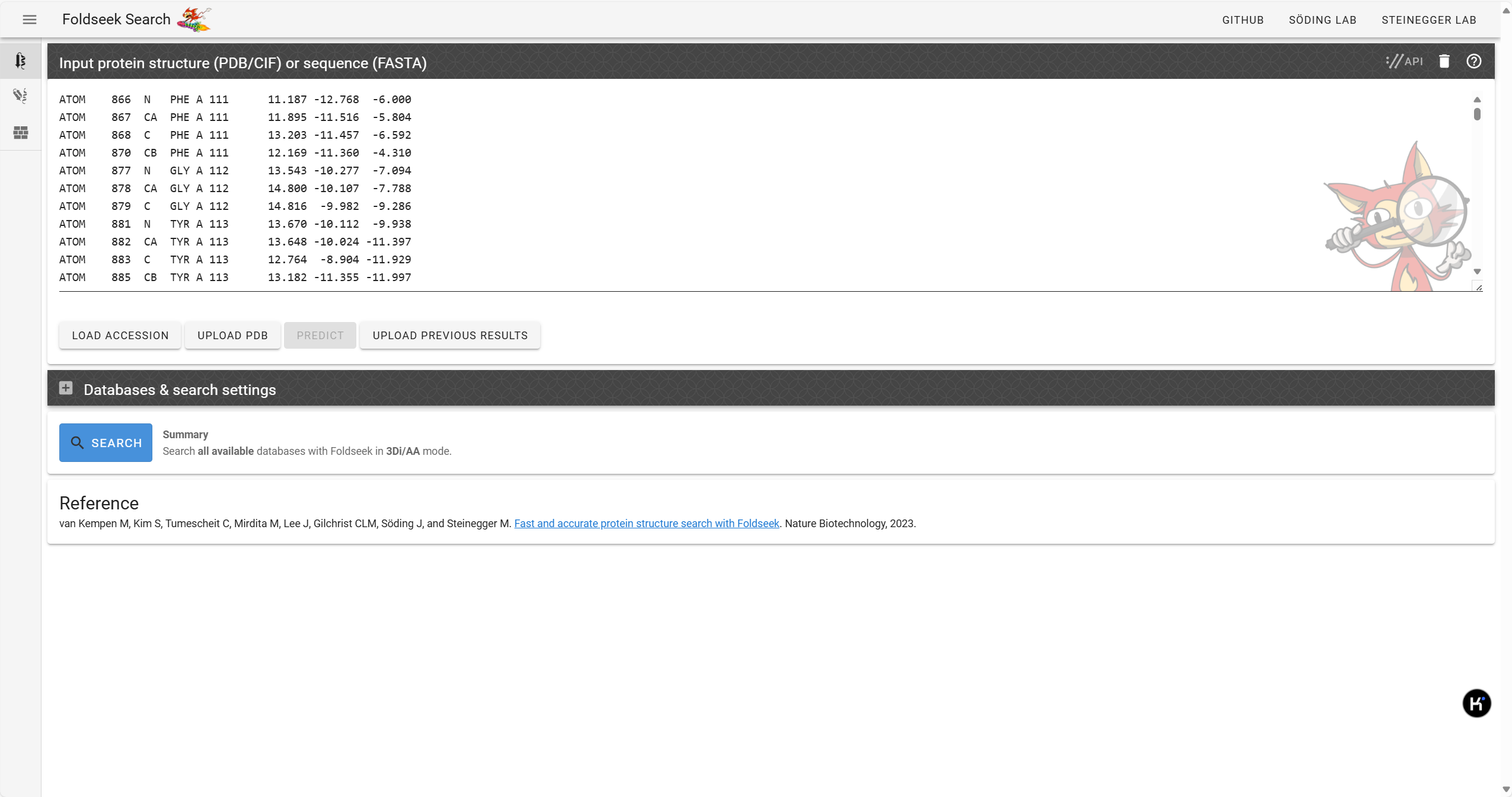This screenshot has height=797, width=1512.
Task: Clear input with the trash icon
Action: [x=1444, y=61]
